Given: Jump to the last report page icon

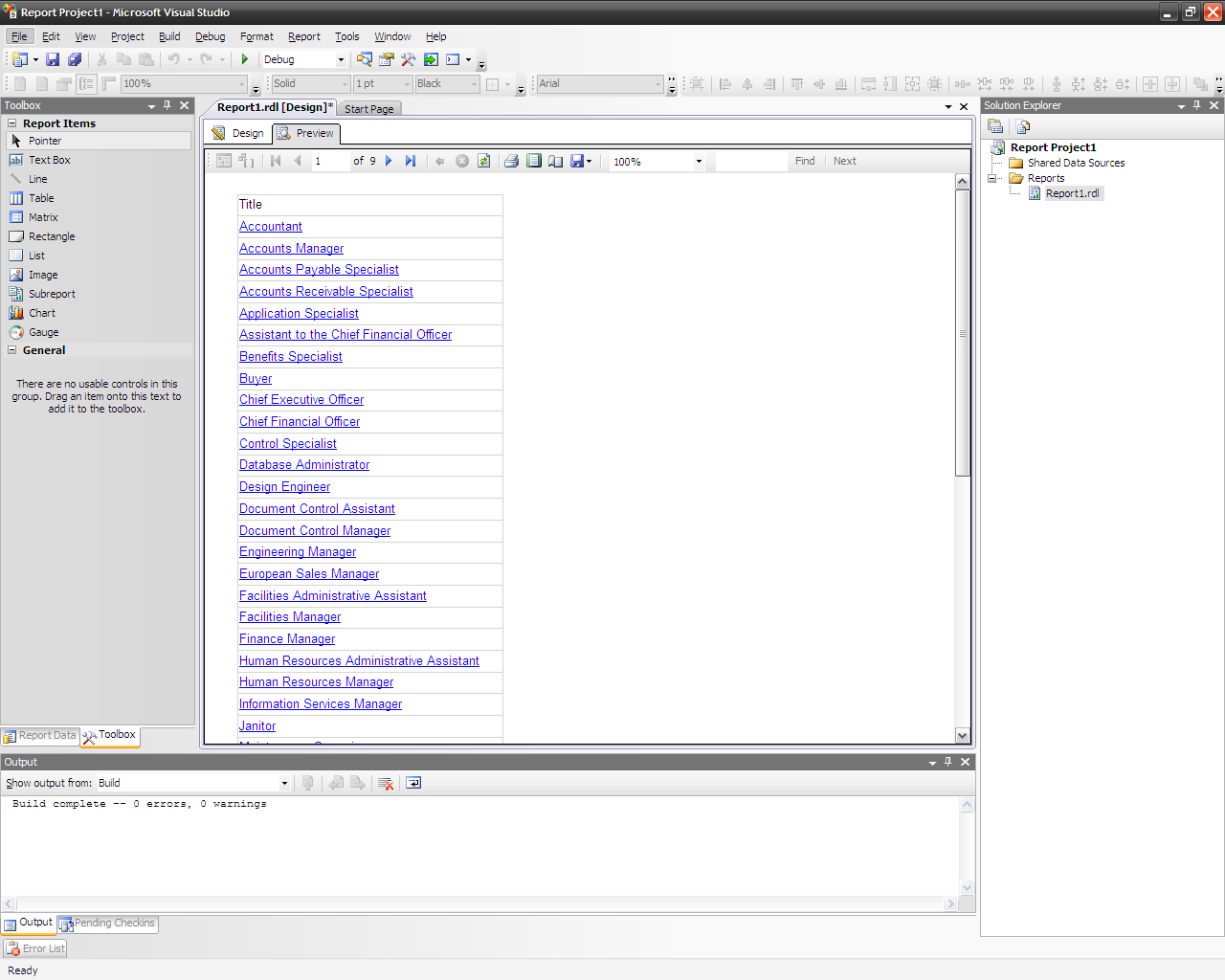Looking at the screenshot, I should pos(411,161).
